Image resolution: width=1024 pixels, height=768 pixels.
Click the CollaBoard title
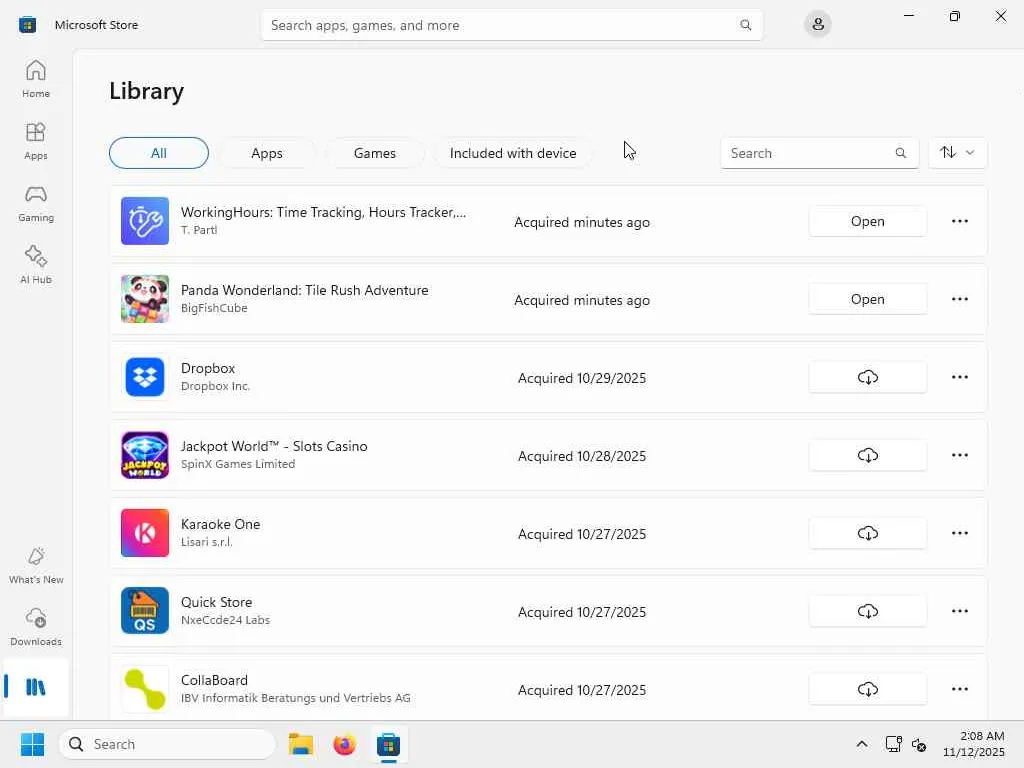click(214, 680)
